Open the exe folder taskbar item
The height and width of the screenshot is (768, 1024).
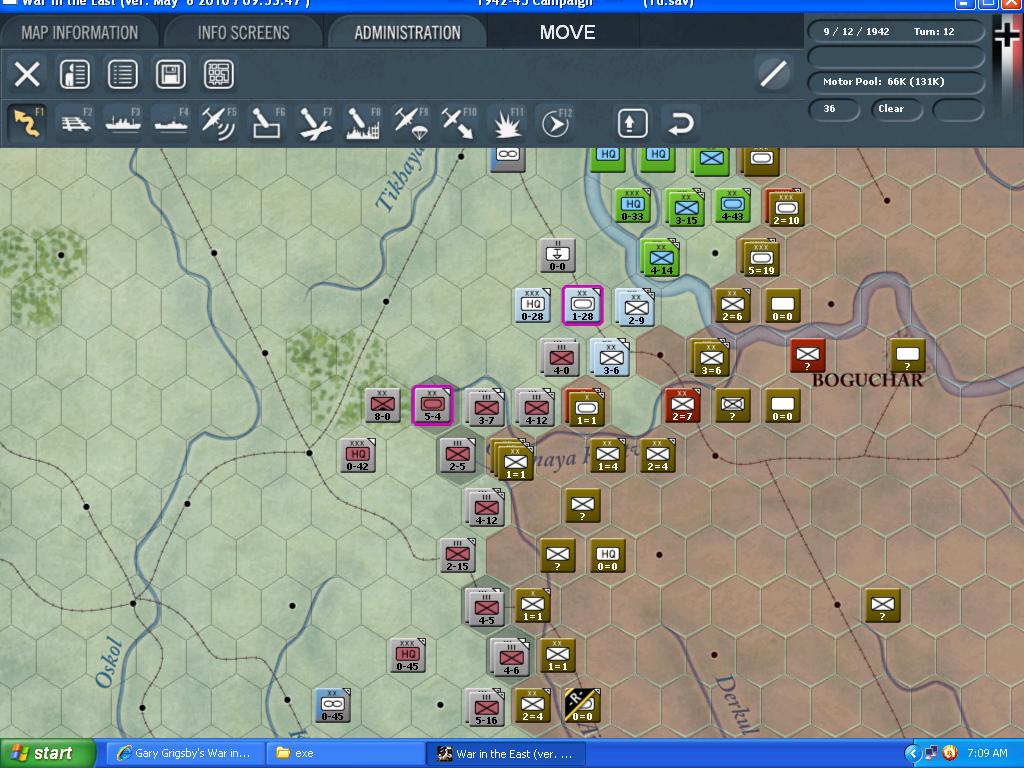pyautogui.click(x=346, y=754)
